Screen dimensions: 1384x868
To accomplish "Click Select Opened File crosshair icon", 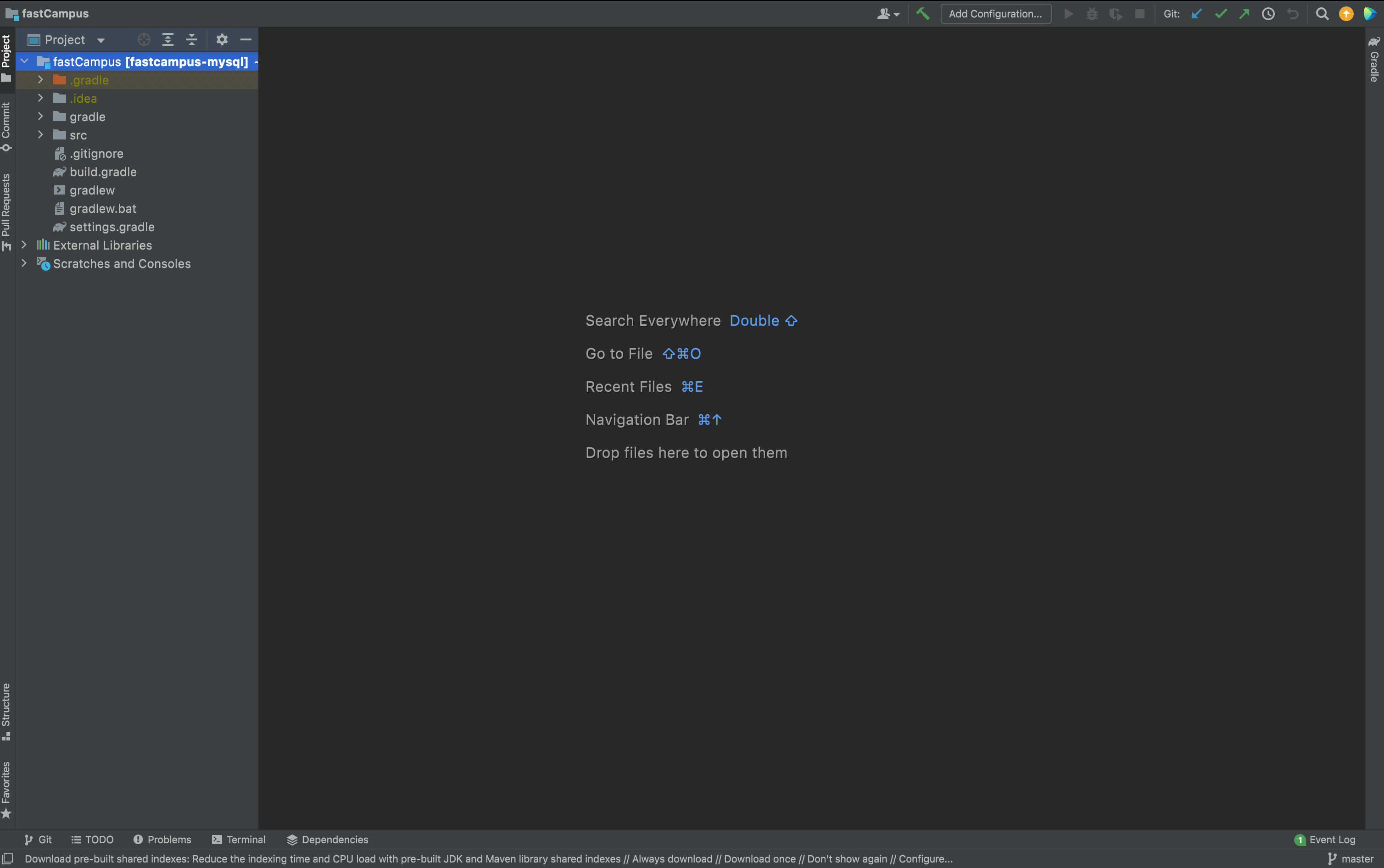I will coord(144,39).
